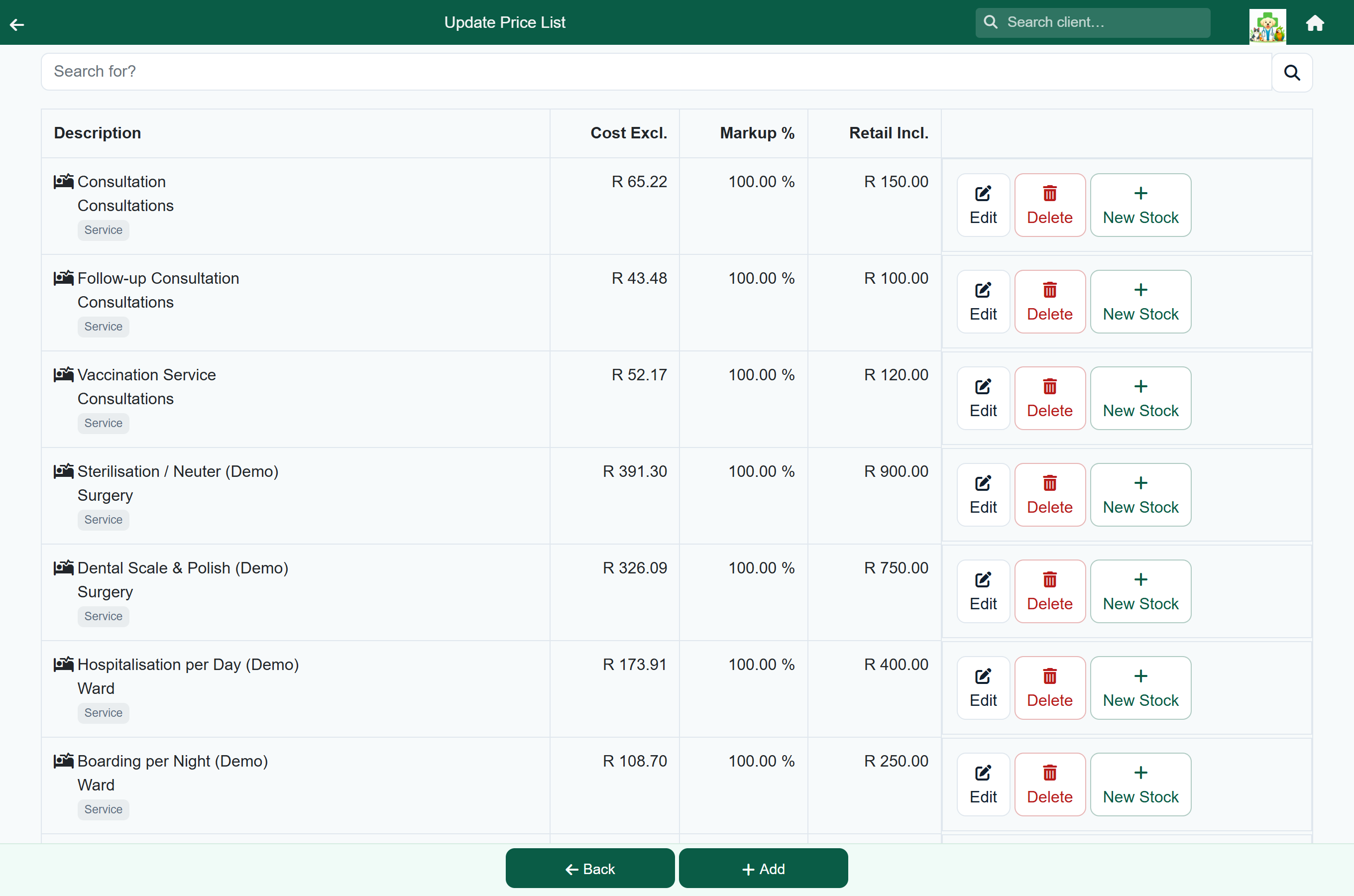The image size is (1354, 896).
Task: Click the R 150.00 retail price
Action: [896, 182]
